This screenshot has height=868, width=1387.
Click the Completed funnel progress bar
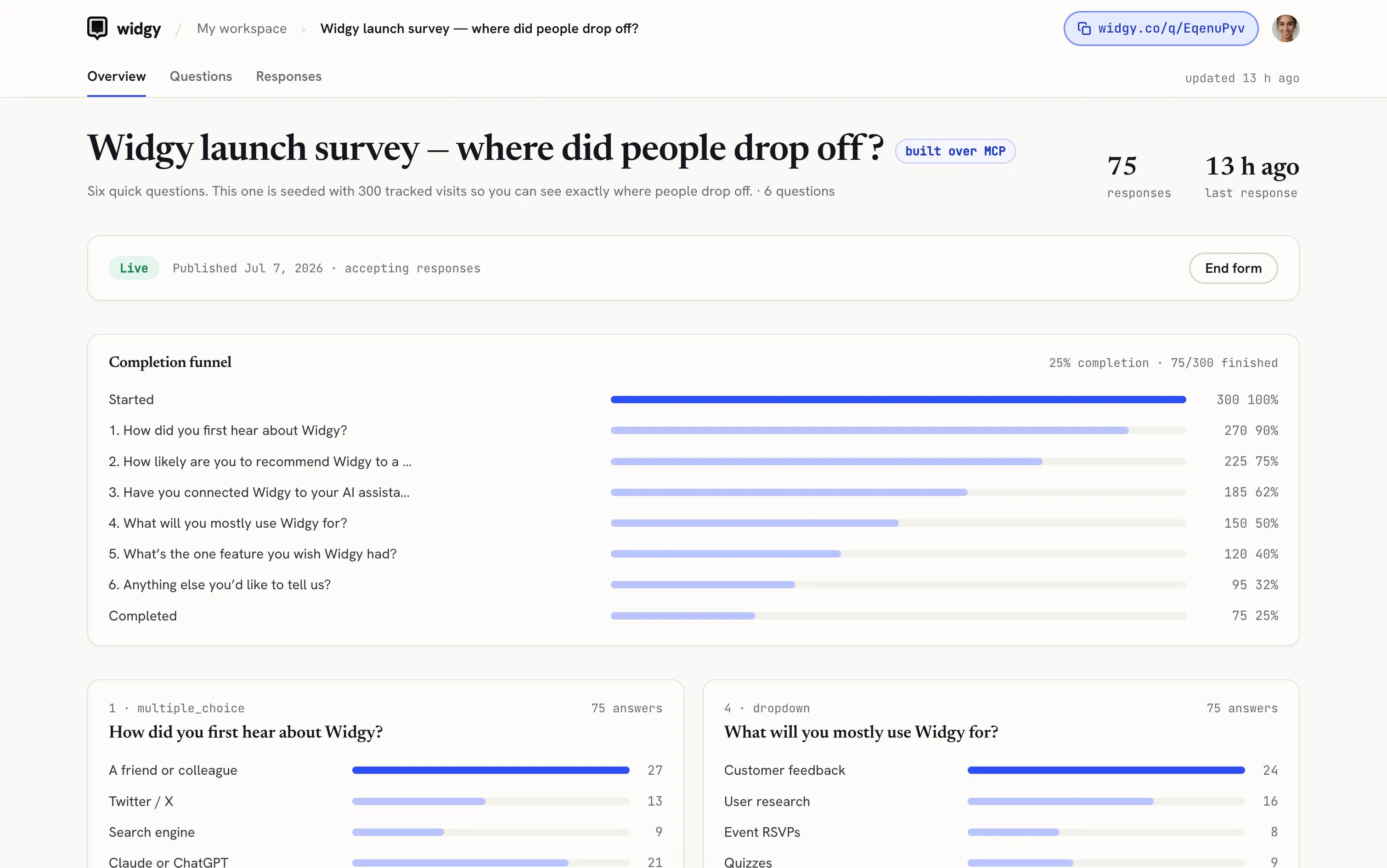pyautogui.click(x=898, y=615)
